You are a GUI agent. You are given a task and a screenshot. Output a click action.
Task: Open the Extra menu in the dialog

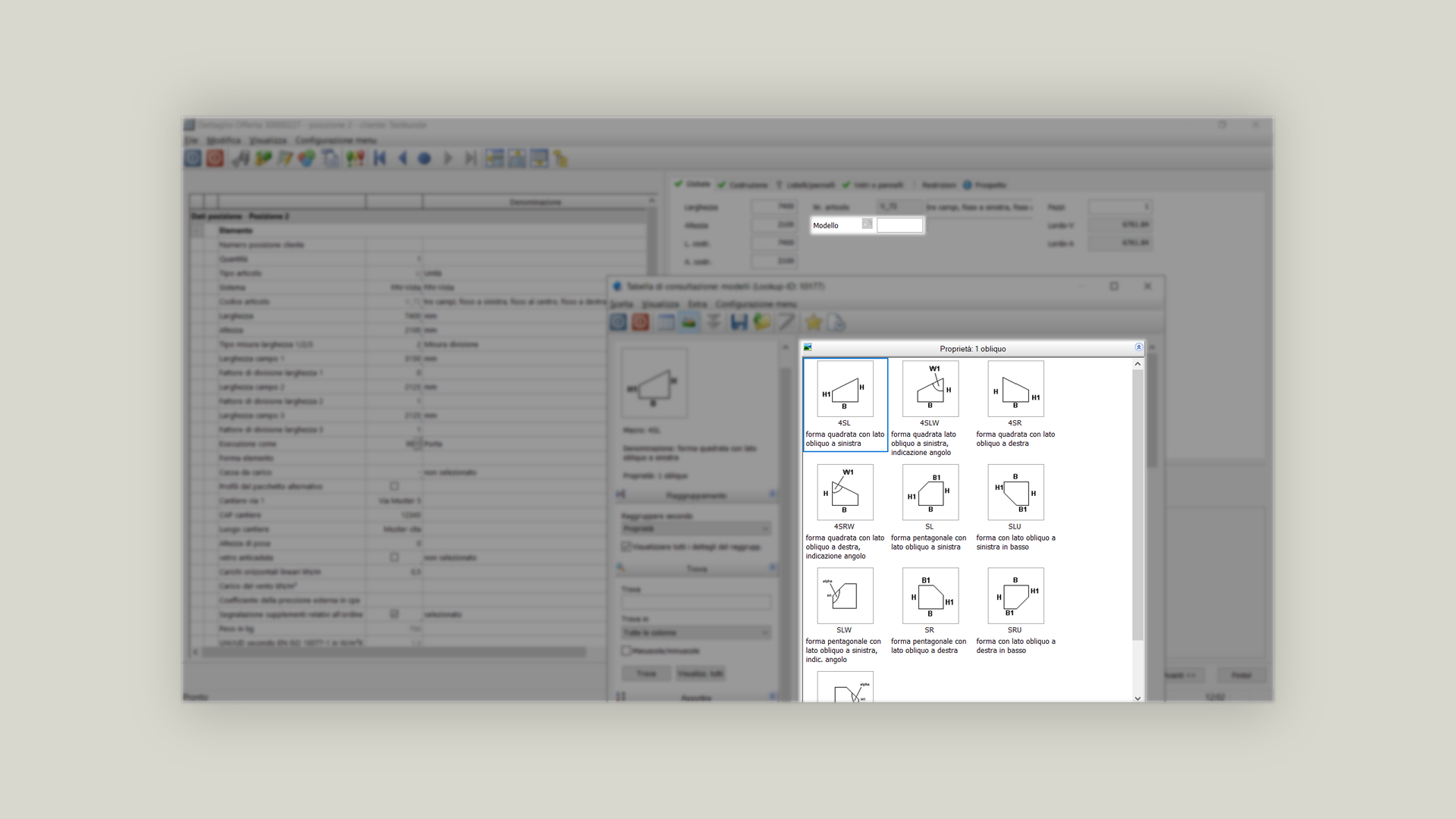[697, 304]
